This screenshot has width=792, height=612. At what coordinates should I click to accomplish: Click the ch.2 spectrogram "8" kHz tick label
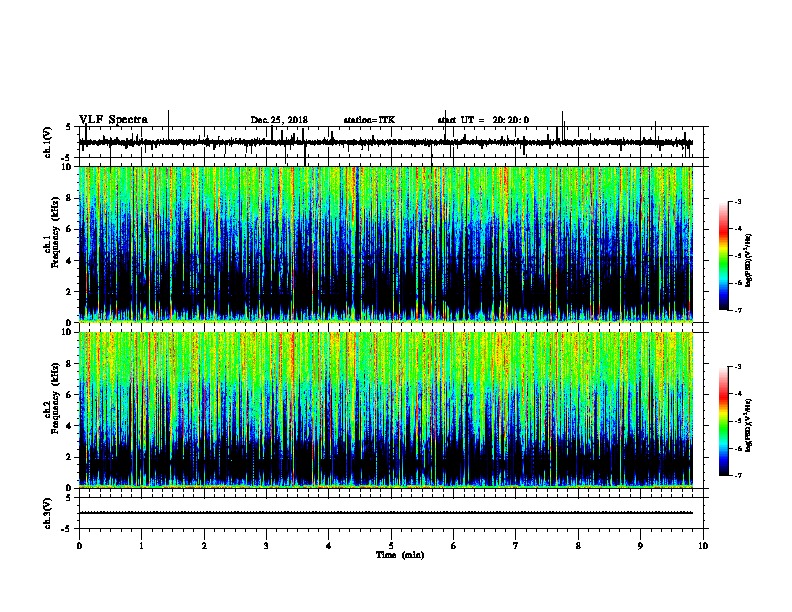70,364
